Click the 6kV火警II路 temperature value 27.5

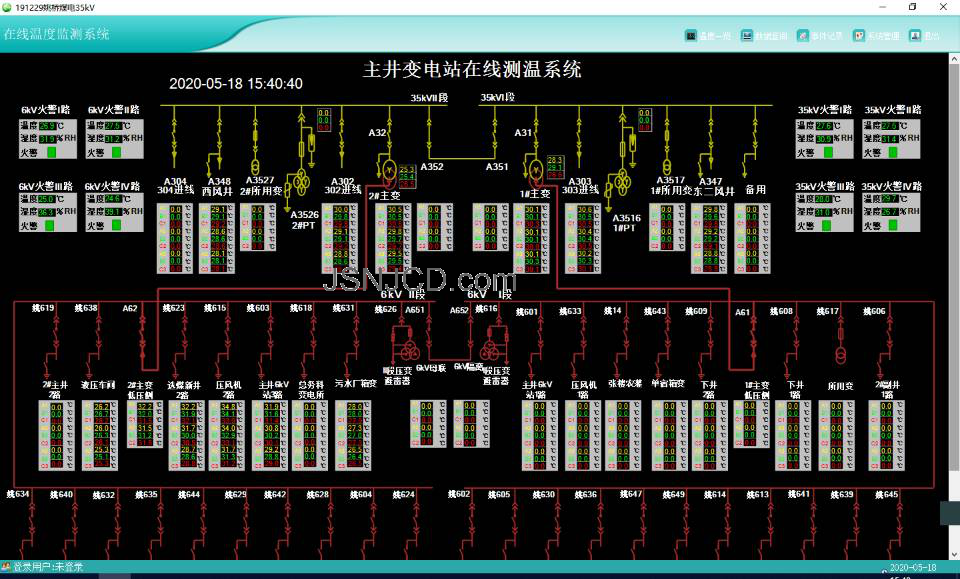113,125
